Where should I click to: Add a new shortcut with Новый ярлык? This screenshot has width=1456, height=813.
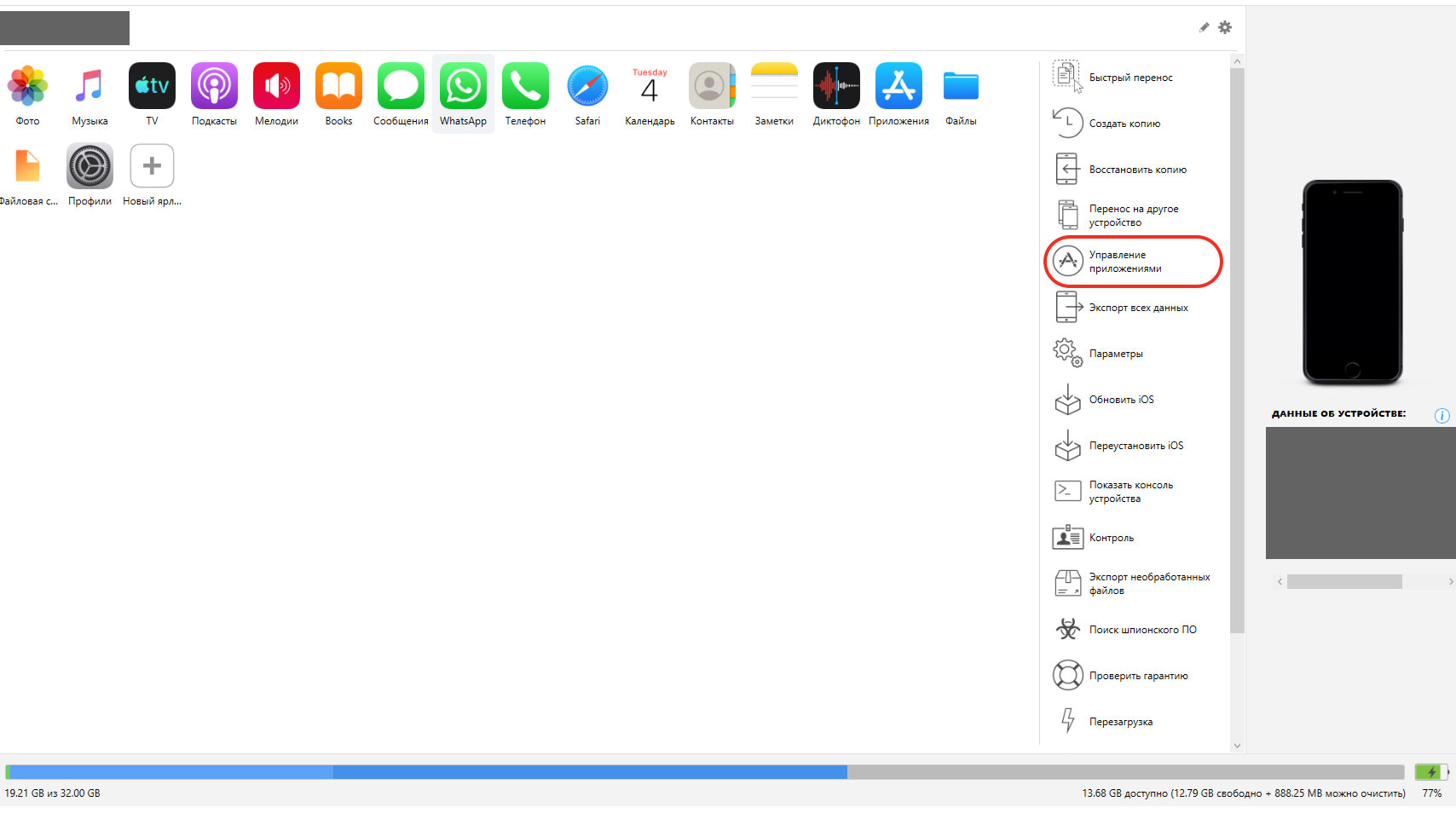click(152, 166)
